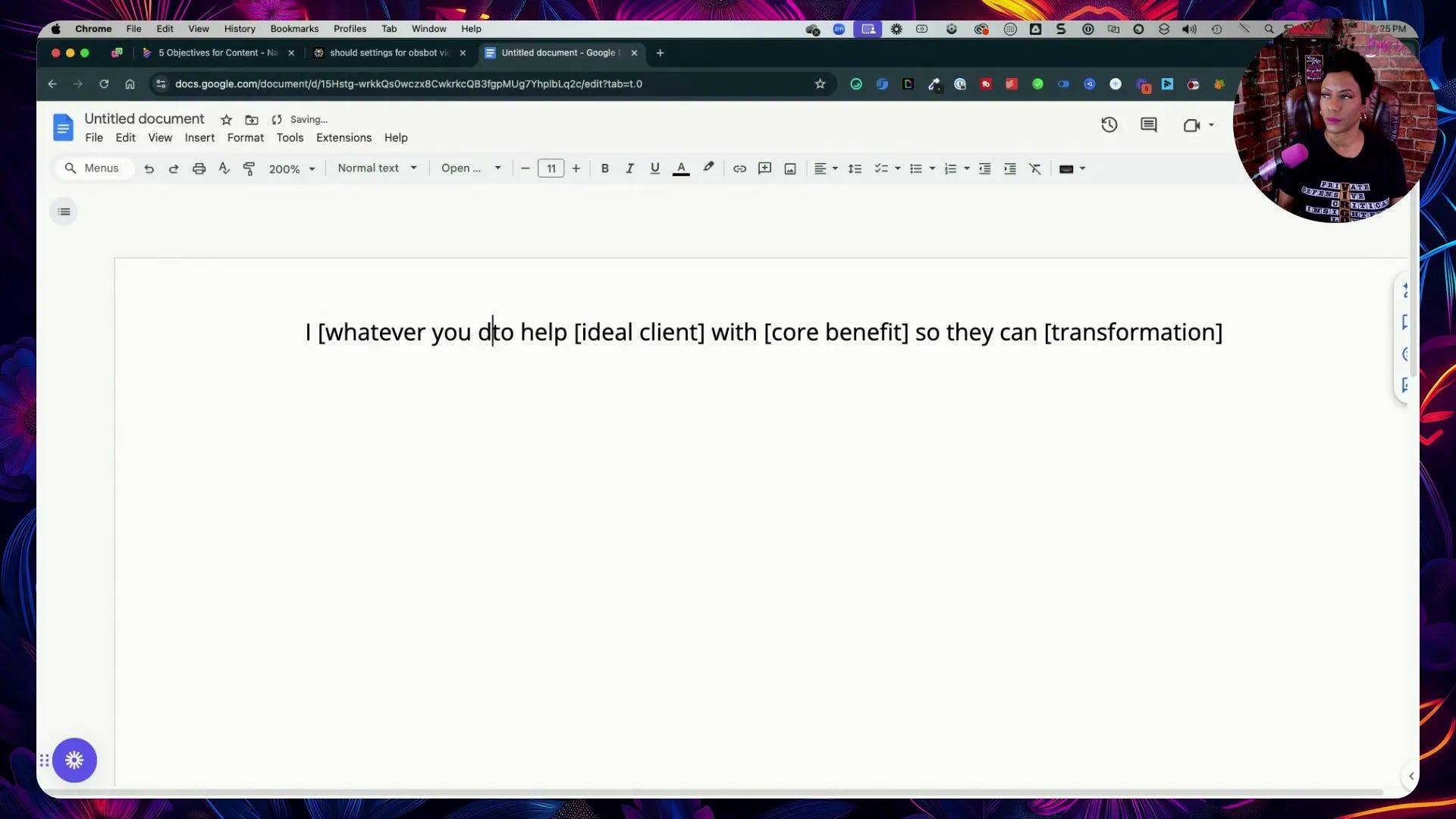The height and width of the screenshot is (819, 1456).
Task: Expand the 200% zoom dropdown
Action: [292, 169]
